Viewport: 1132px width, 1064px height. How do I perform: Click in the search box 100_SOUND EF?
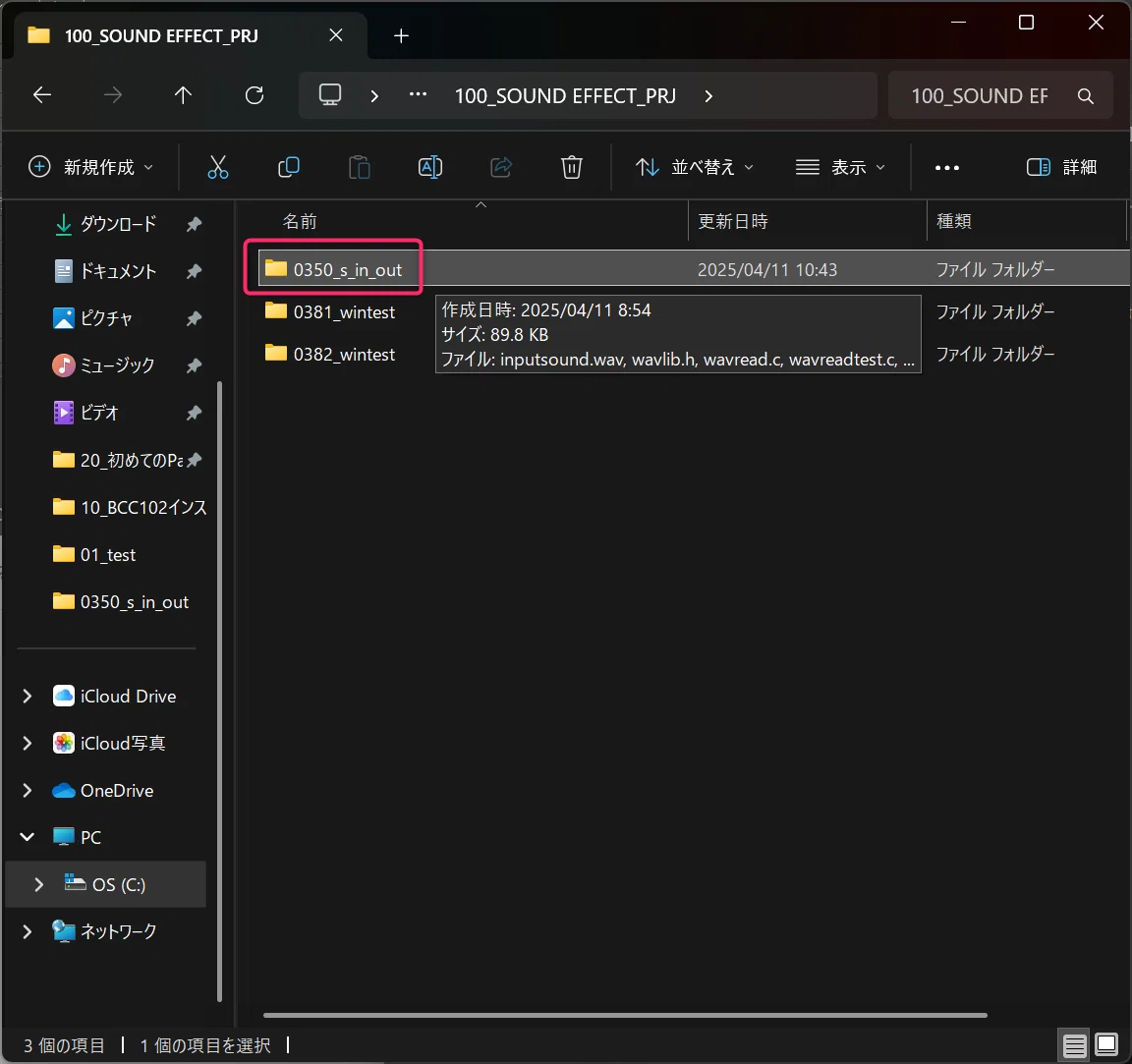(980, 96)
